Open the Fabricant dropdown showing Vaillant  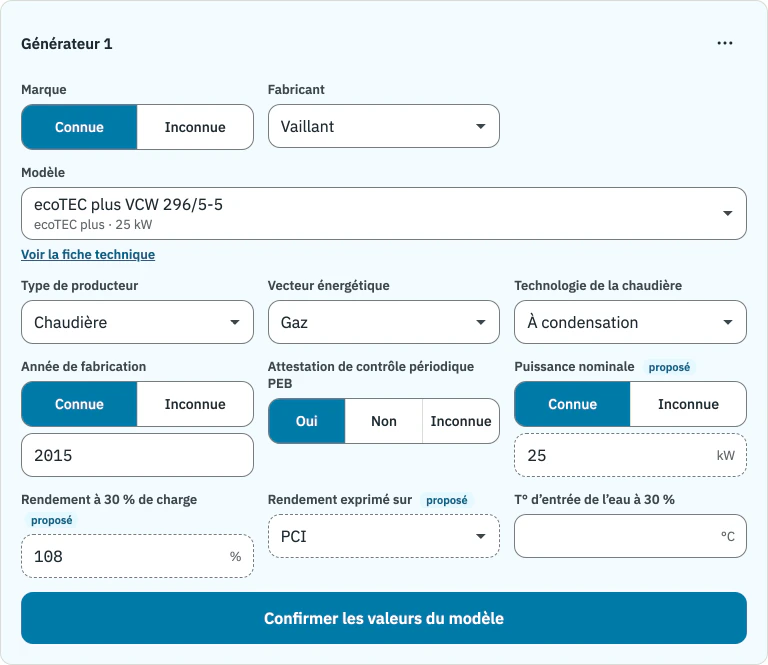(384, 126)
